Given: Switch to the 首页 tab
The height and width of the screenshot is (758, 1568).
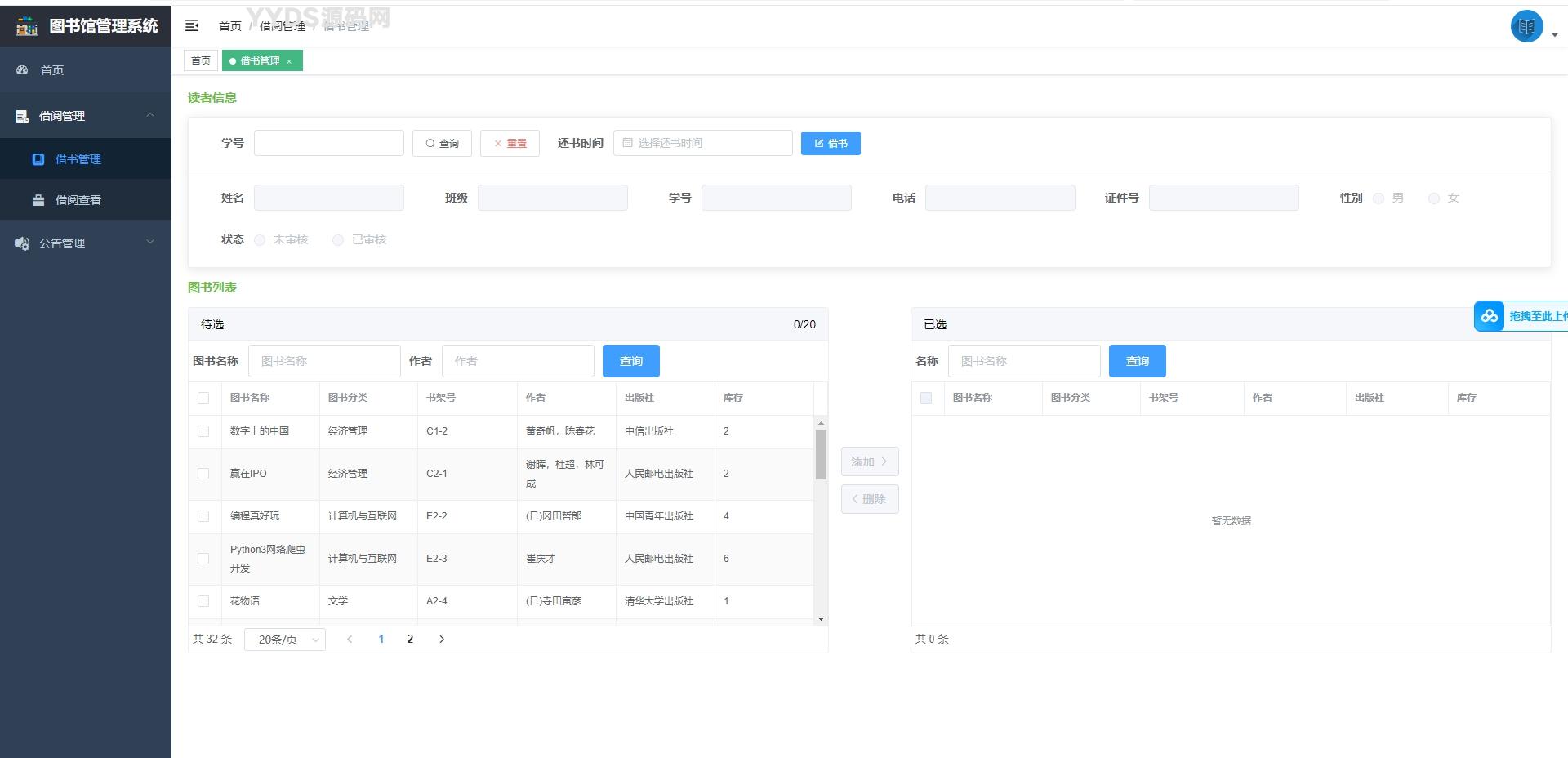Looking at the screenshot, I should (201, 61).
